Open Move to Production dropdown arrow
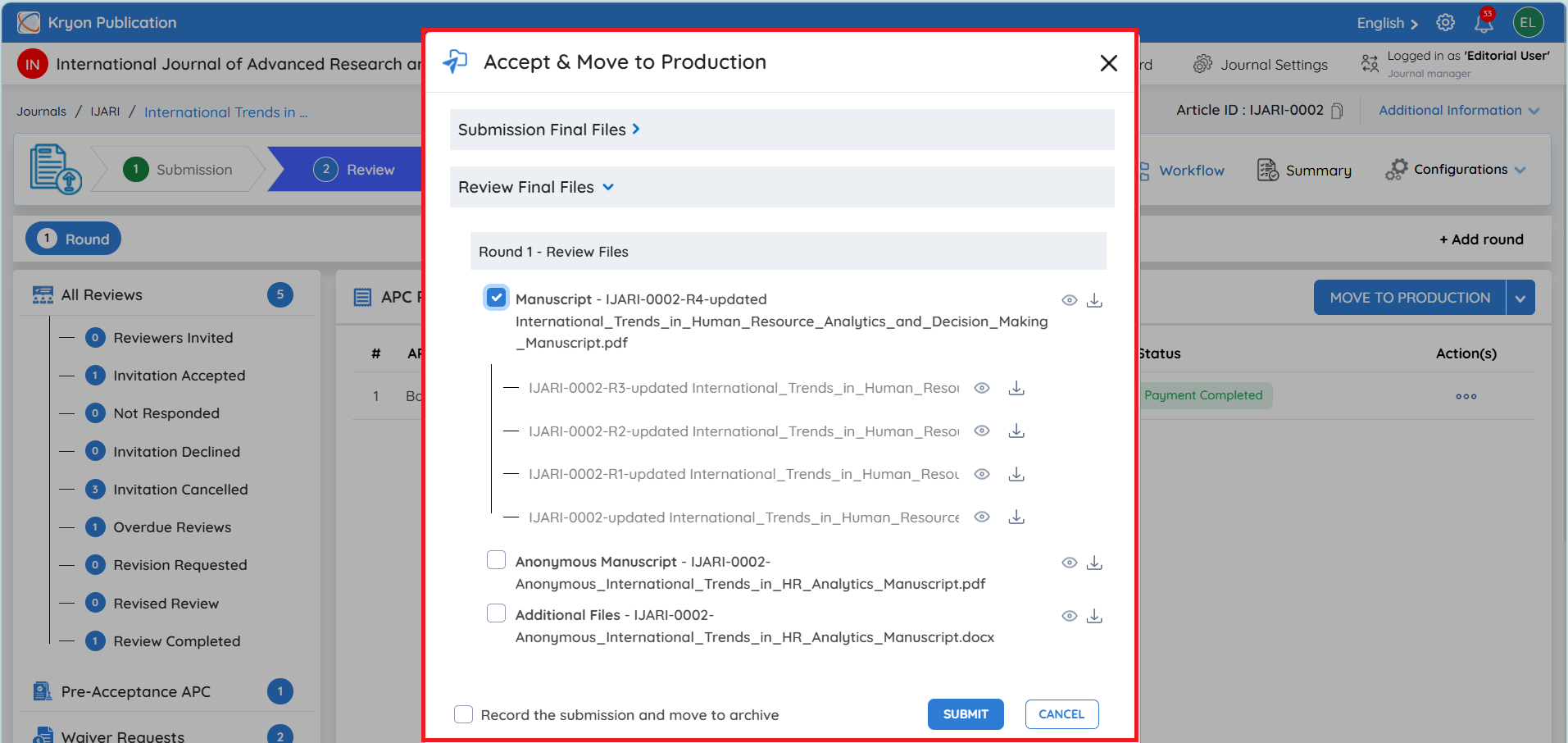The height and width of the screenshot is (743, 1568). (x=1520, y=298)
